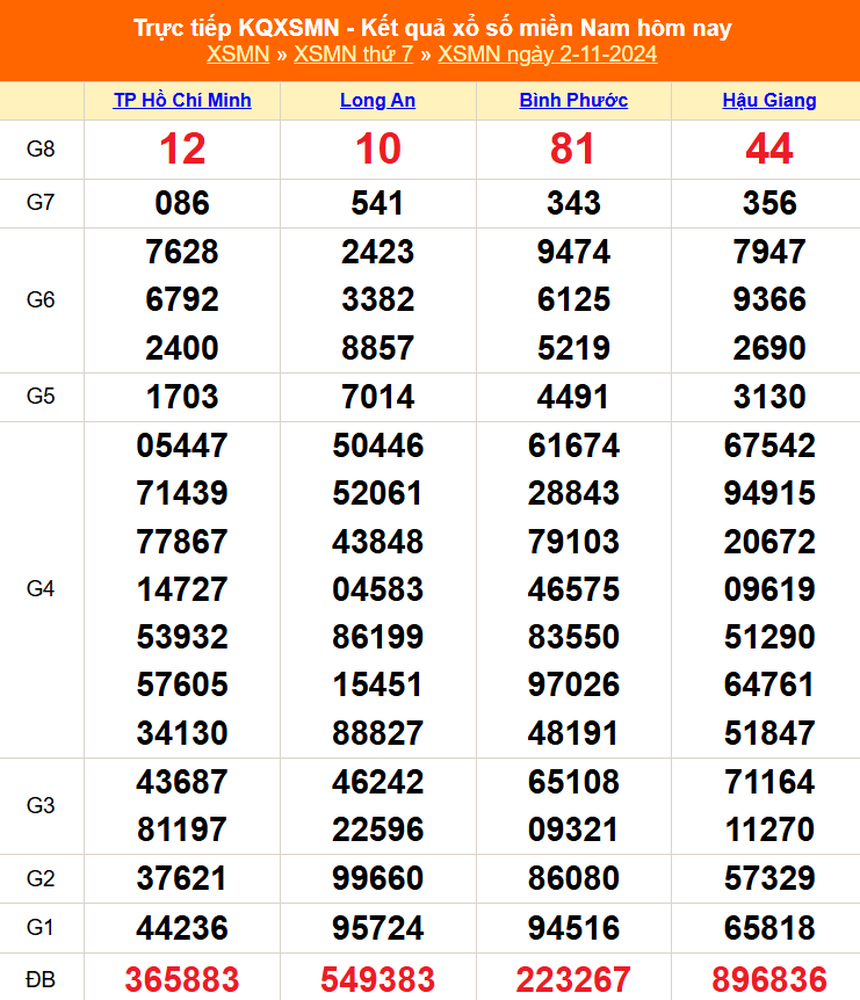
Task: Open the Bình Phước province results link
Action: point(573,100)
